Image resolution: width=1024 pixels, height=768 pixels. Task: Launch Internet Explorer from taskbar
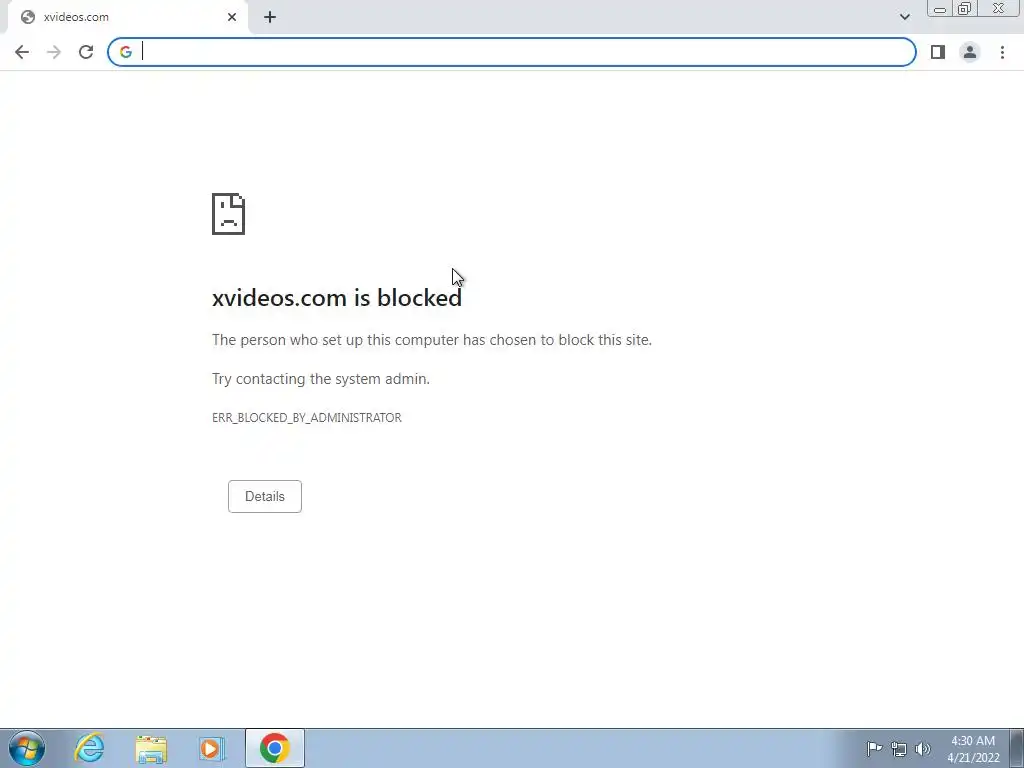pos(89,748)
